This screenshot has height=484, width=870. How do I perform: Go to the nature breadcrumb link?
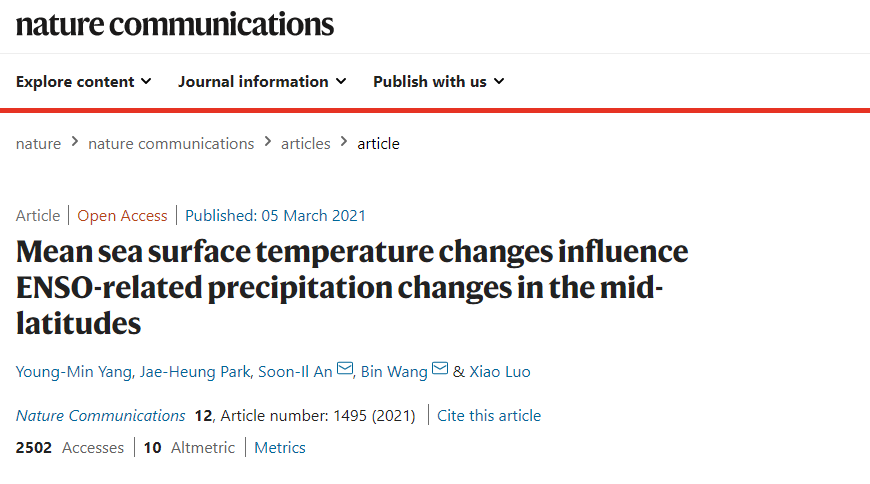(38, 143)
